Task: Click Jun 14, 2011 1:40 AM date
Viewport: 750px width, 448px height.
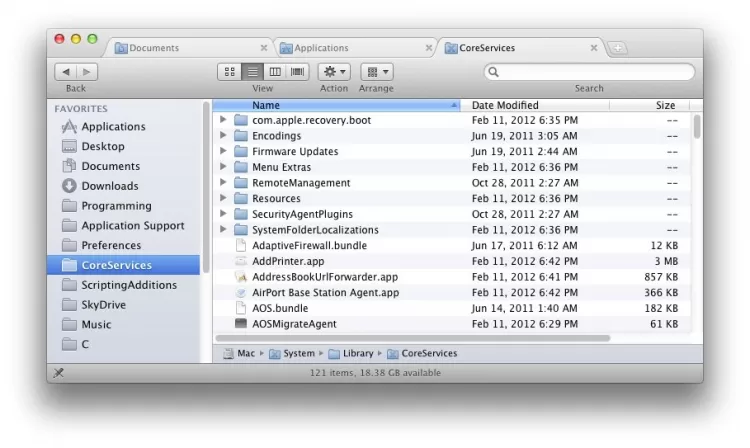Action: pyautogui.click(x=524, y=308)
